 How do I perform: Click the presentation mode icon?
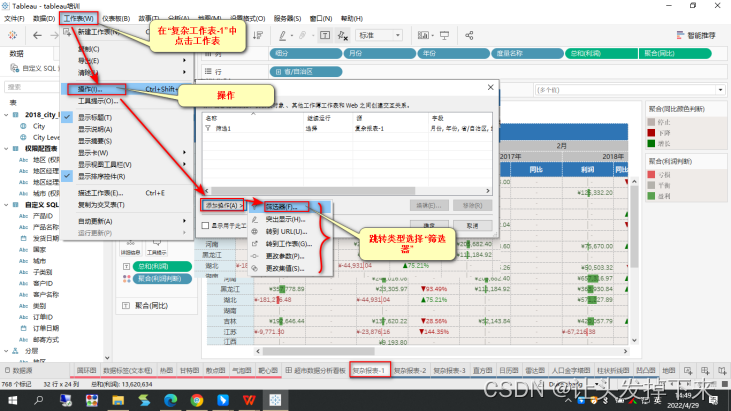tap(444, 35)
